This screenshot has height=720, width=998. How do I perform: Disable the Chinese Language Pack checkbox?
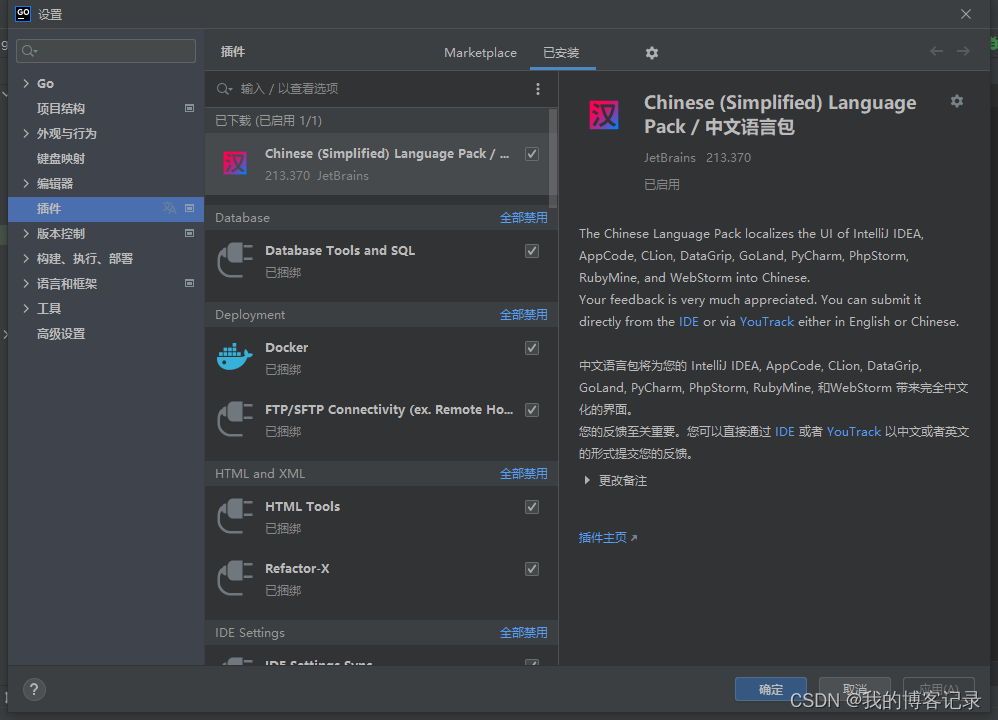(532, 154)
